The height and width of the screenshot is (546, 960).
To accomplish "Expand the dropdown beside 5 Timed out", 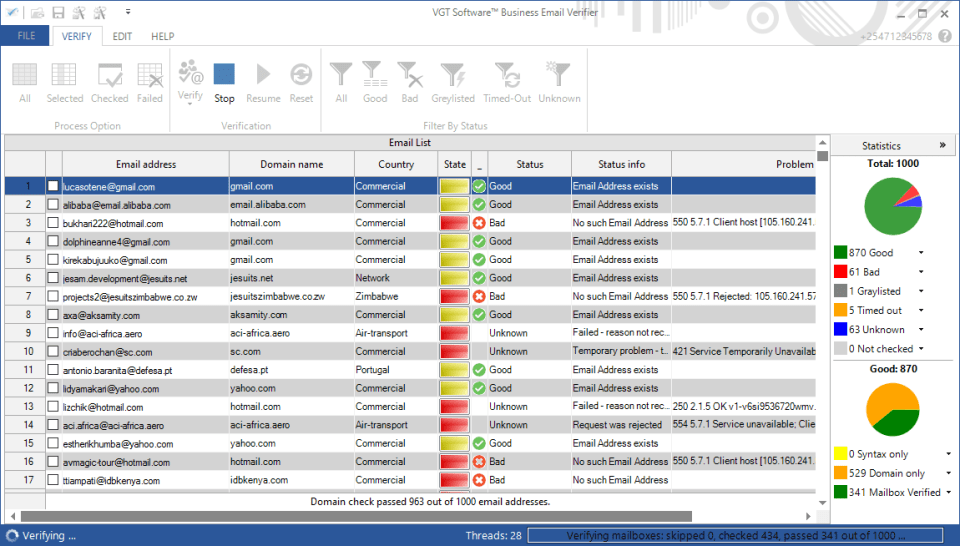I will [x=921, y=310].
